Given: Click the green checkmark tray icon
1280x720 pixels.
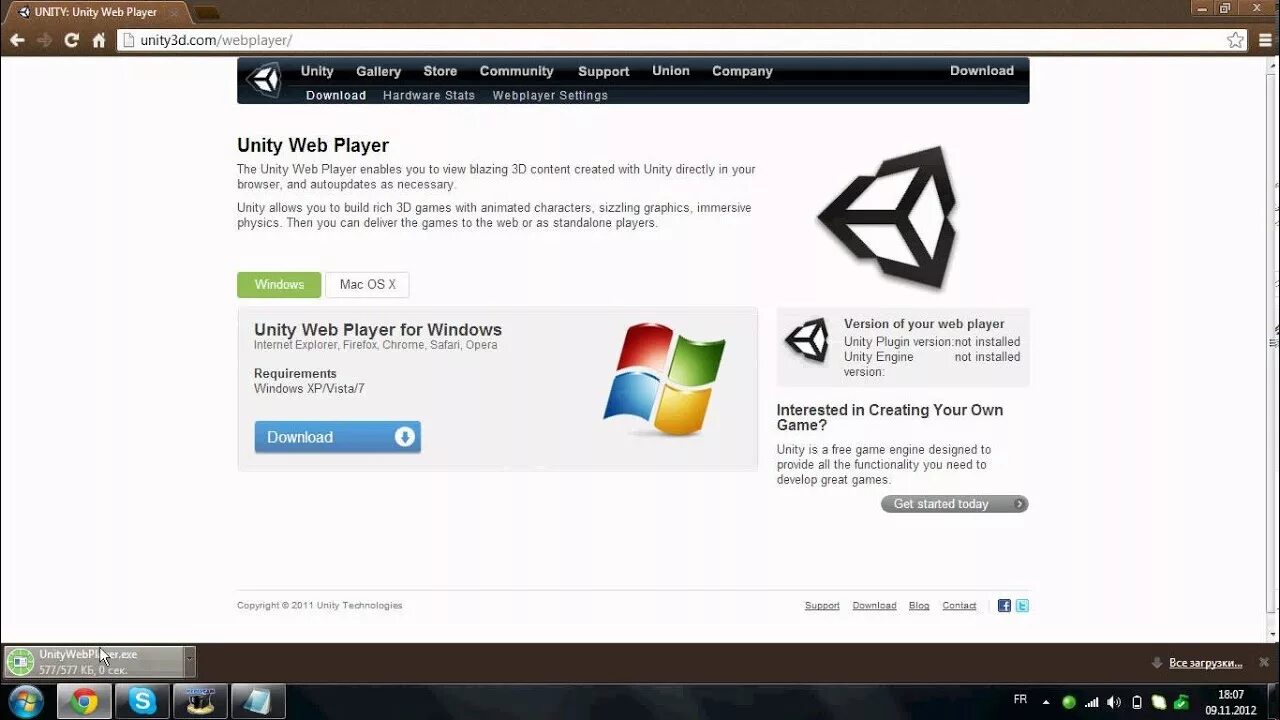Looking at the screenshot, I should coord(1181,702).
